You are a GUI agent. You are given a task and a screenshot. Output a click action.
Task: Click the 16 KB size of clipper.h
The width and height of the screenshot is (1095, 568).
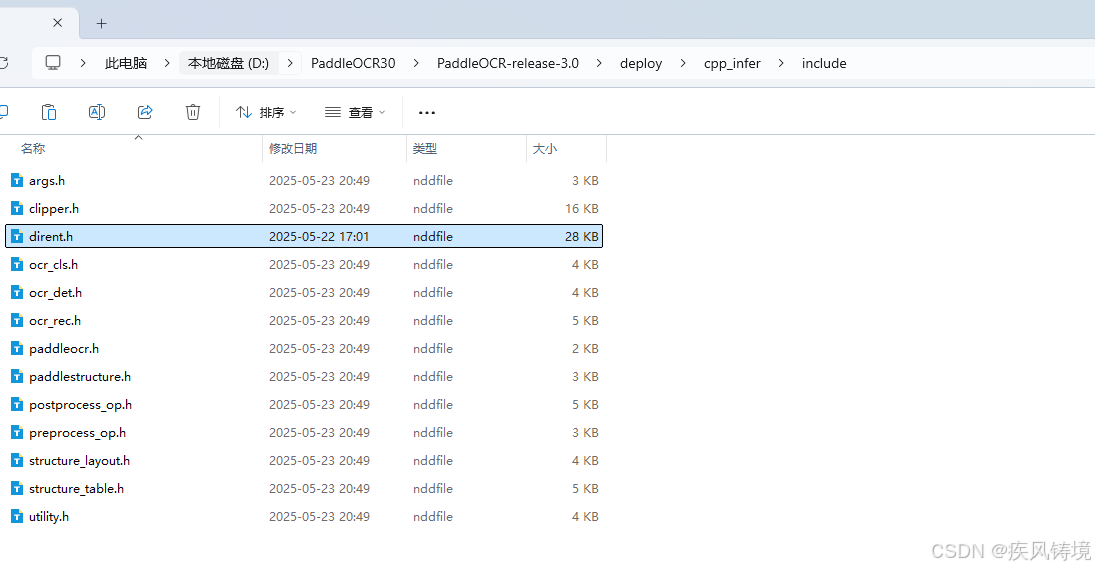click(x=582, y=209)
